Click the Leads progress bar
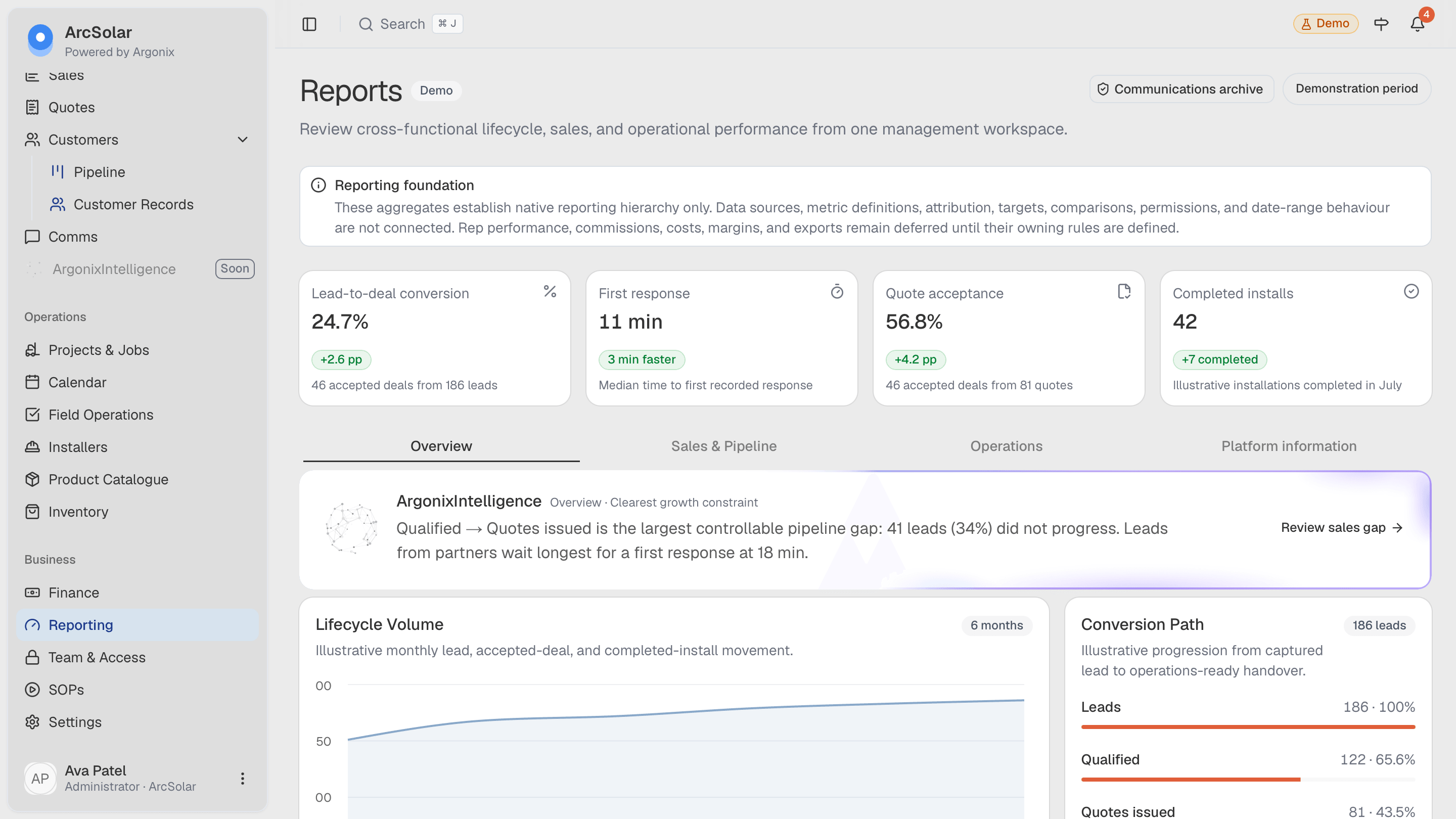 click(x=1248, y=727)
